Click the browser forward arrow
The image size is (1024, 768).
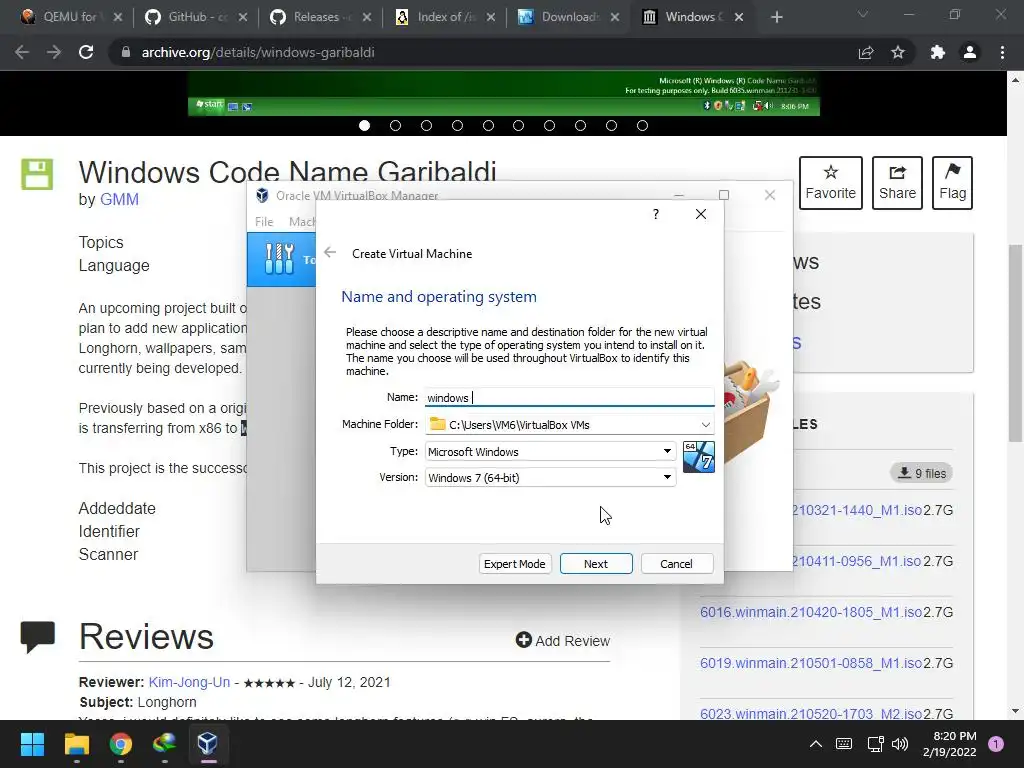pos(54,52)
